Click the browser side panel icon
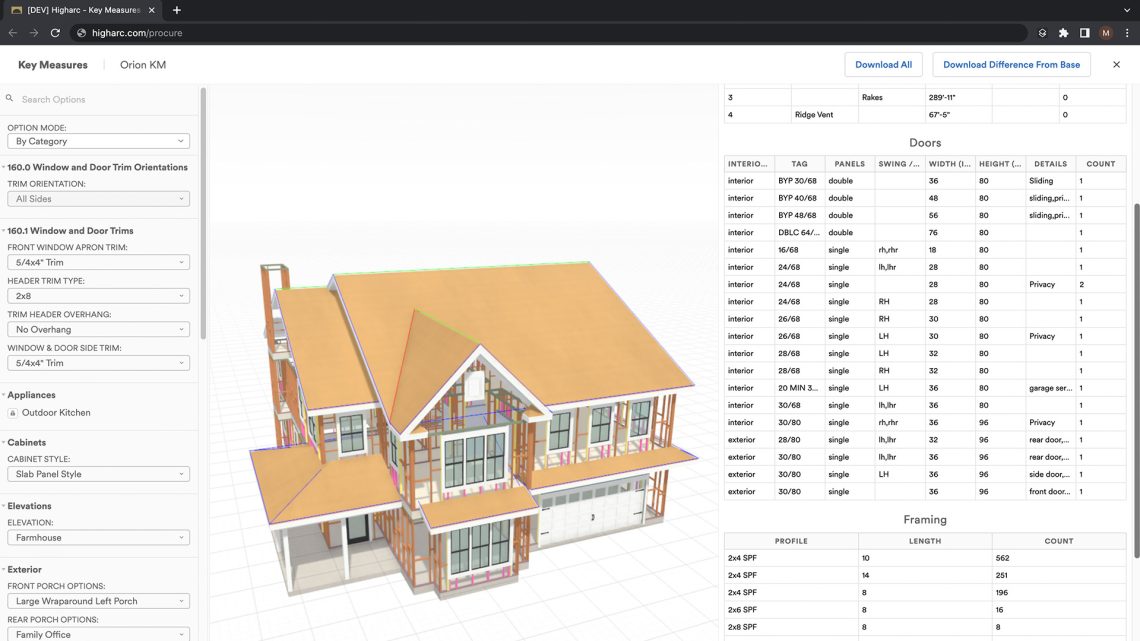 1084,33
